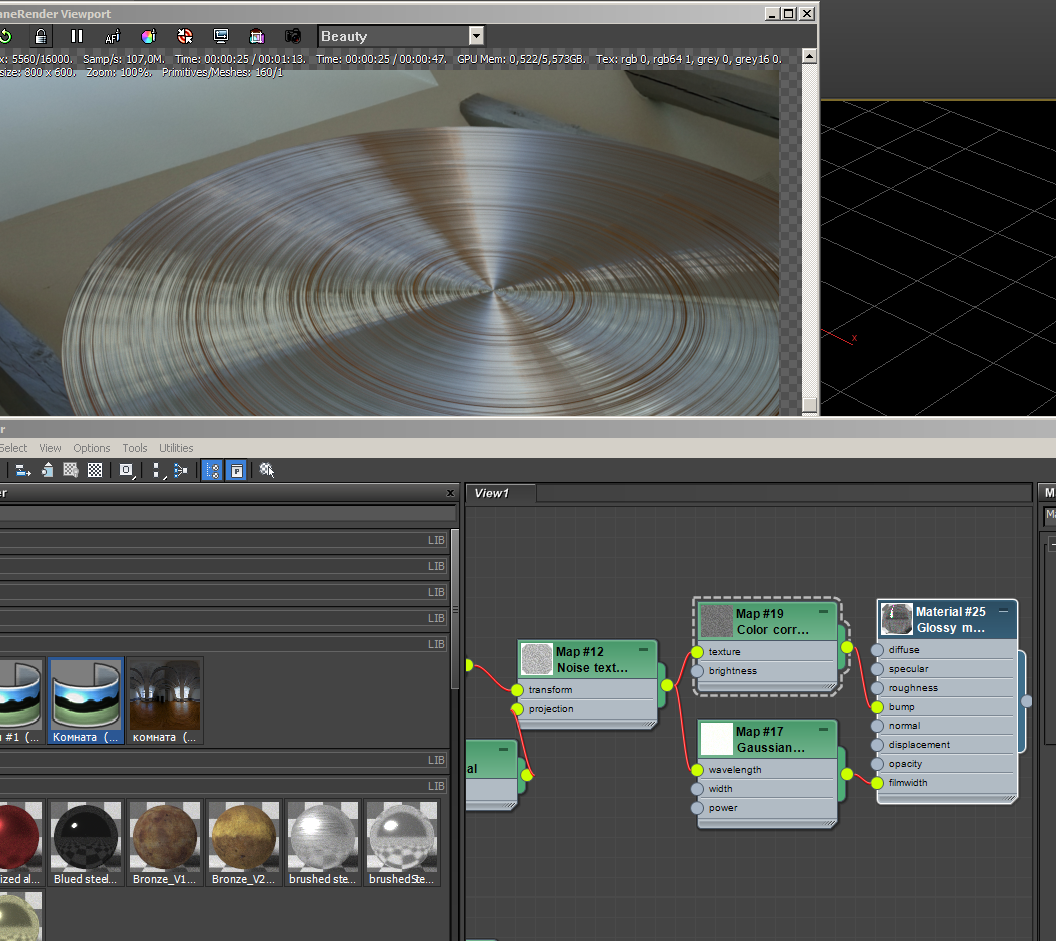
Task: Collapse the Material #25 Glossy node
Action: (1003, 610)
